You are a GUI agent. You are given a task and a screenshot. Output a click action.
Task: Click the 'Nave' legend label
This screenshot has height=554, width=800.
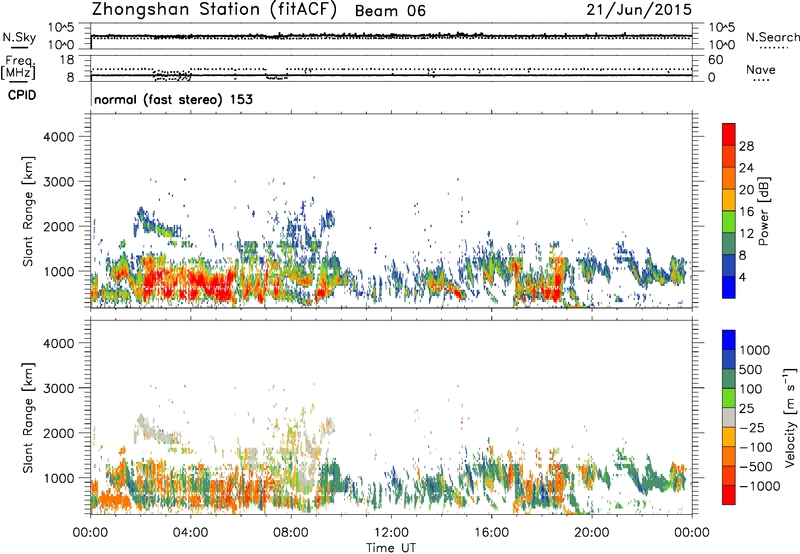761,69
